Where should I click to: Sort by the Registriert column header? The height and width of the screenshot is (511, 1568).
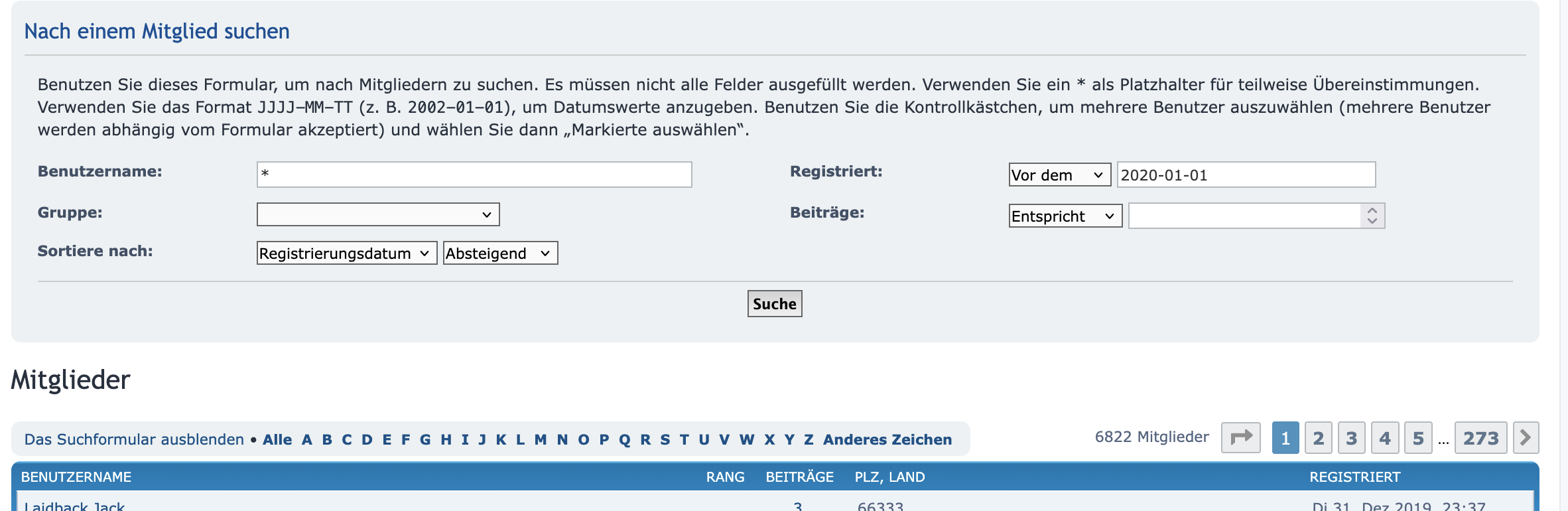(1354, 477)
